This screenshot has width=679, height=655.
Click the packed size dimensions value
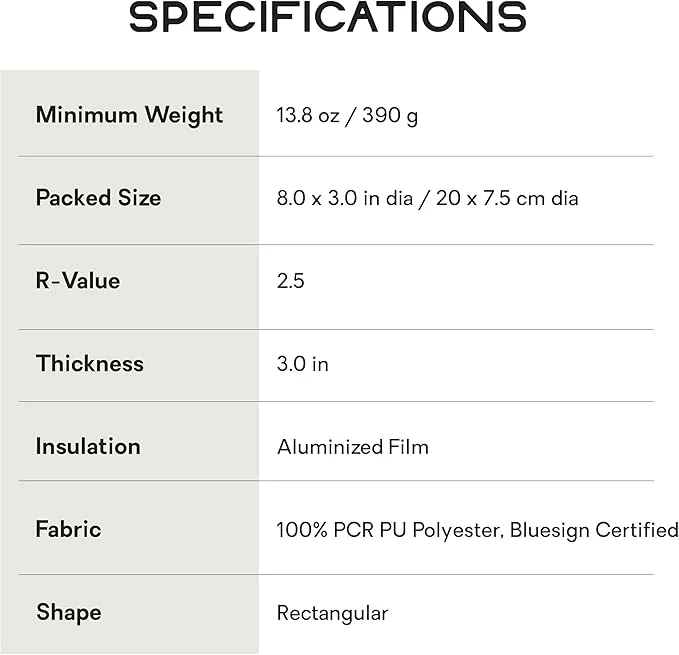(427, 199)
